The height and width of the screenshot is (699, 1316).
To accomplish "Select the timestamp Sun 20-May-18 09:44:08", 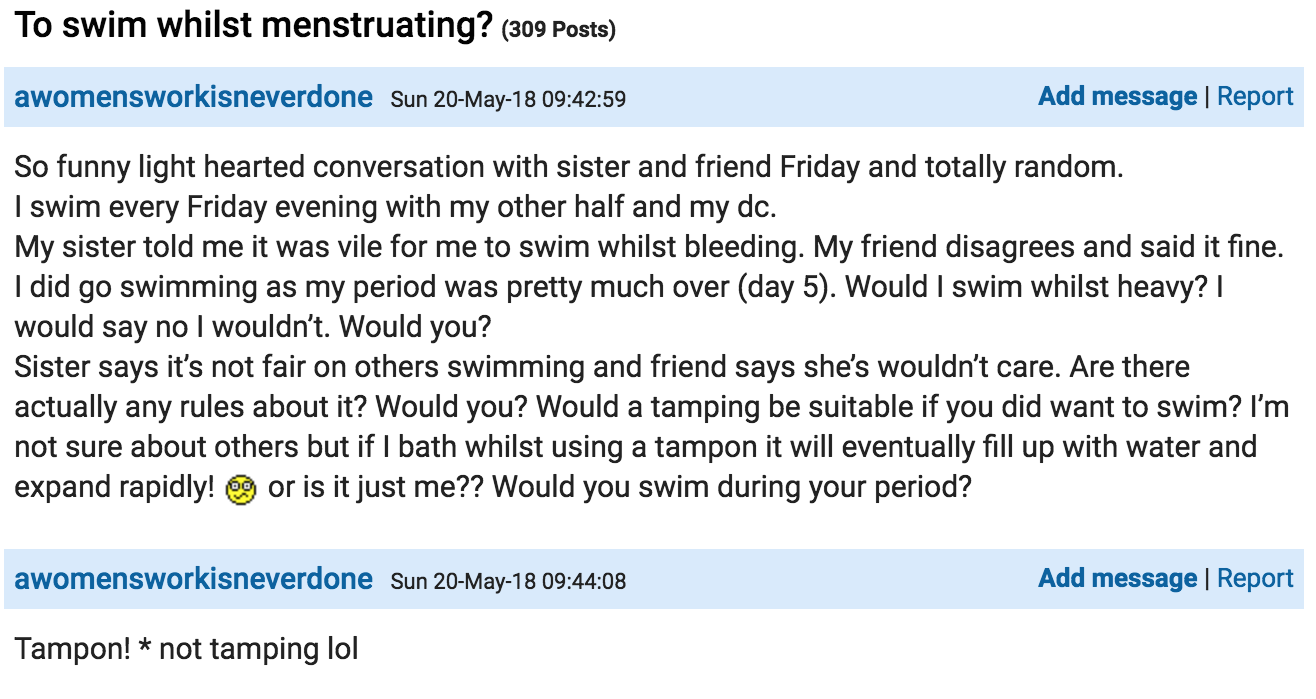I will [508, 581].
